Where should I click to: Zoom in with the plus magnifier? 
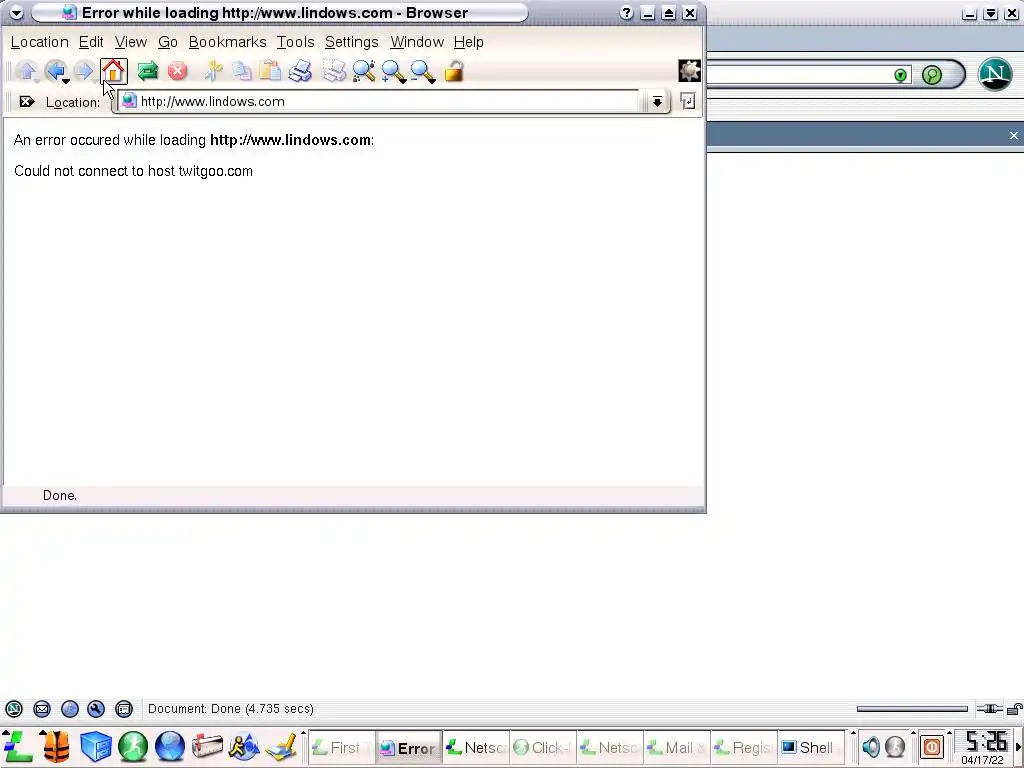point(394,71)
